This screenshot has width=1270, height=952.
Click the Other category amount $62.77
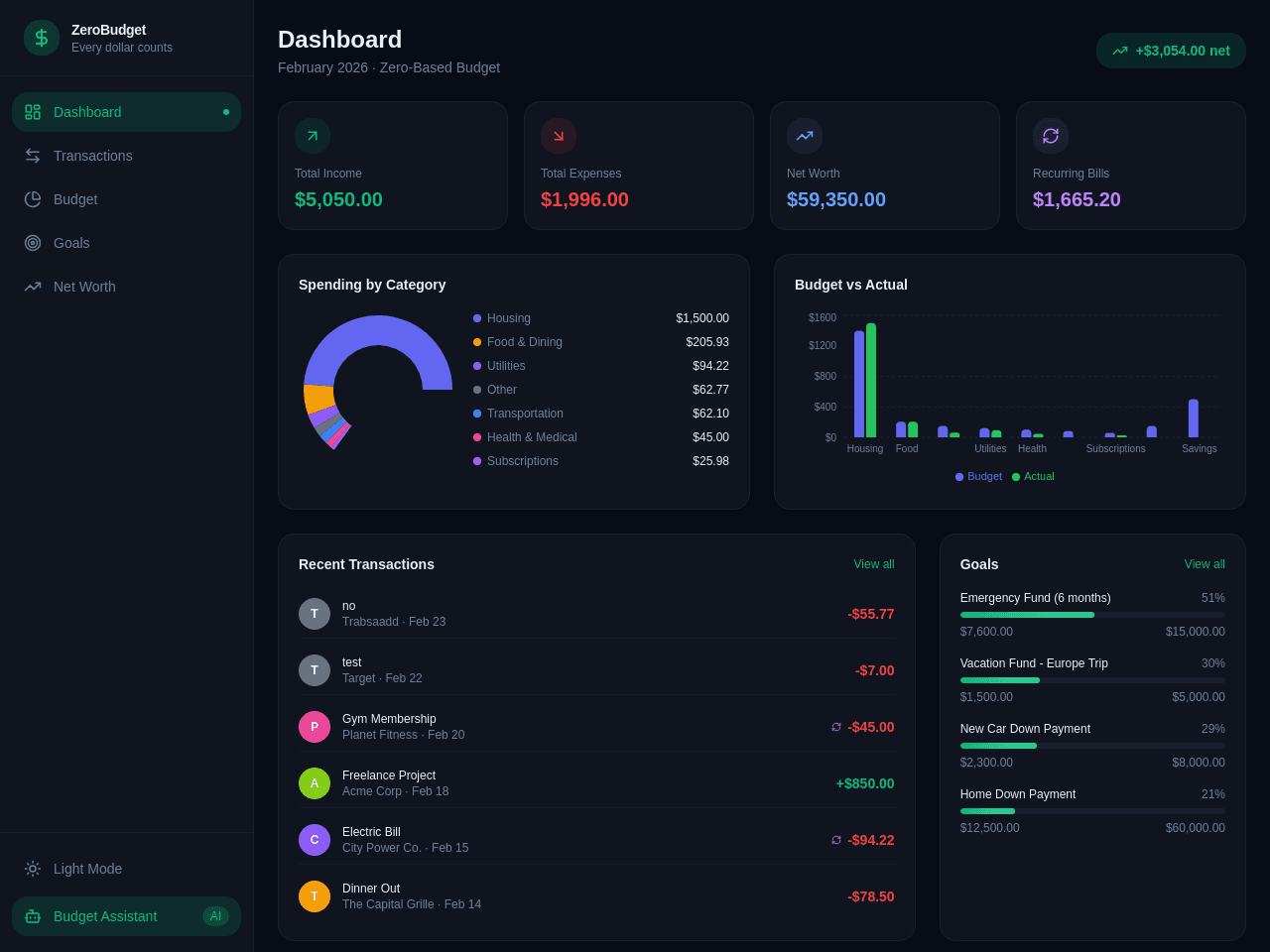(x=710, y=390)
